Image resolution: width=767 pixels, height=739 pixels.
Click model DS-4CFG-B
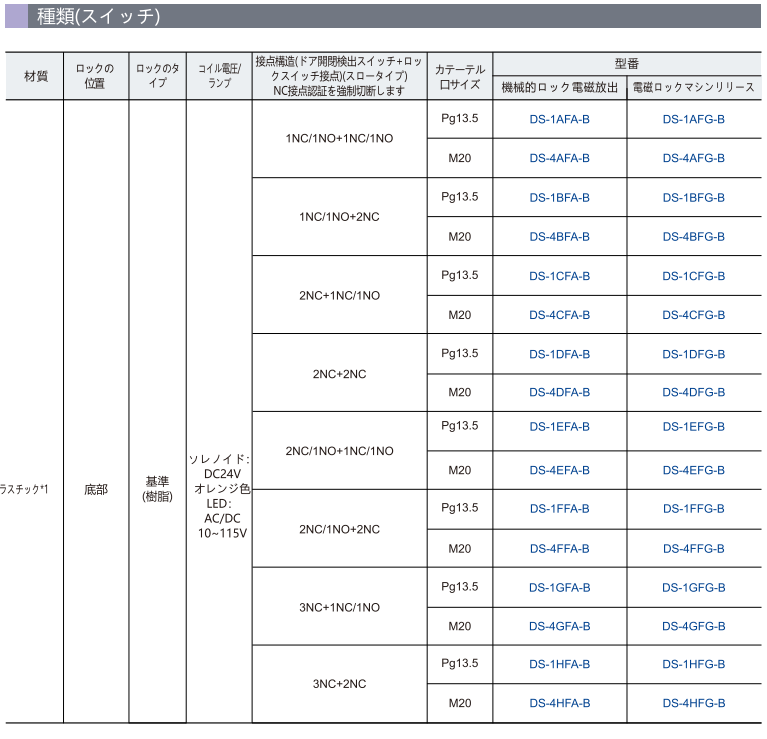click(x=693, y=315)
